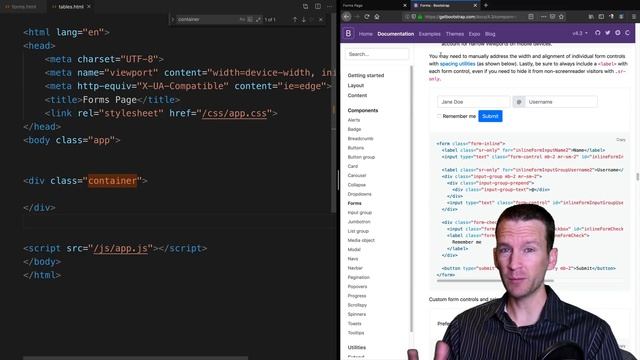Click the code sample horizontal scrollbar
The height and width of the screenshot is (360, 640).
click(x=495, y=281)
